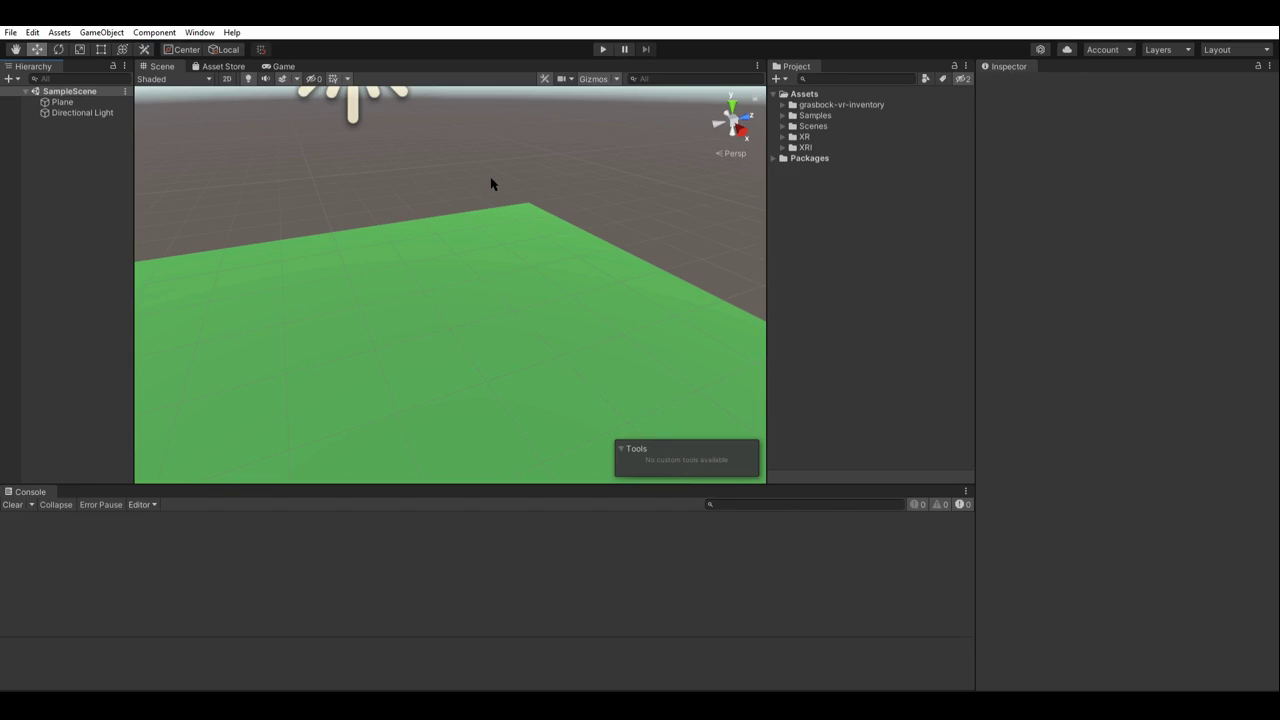1280x720 pixels.
Task: Expand the Packages folder
Action: point(773,158)
